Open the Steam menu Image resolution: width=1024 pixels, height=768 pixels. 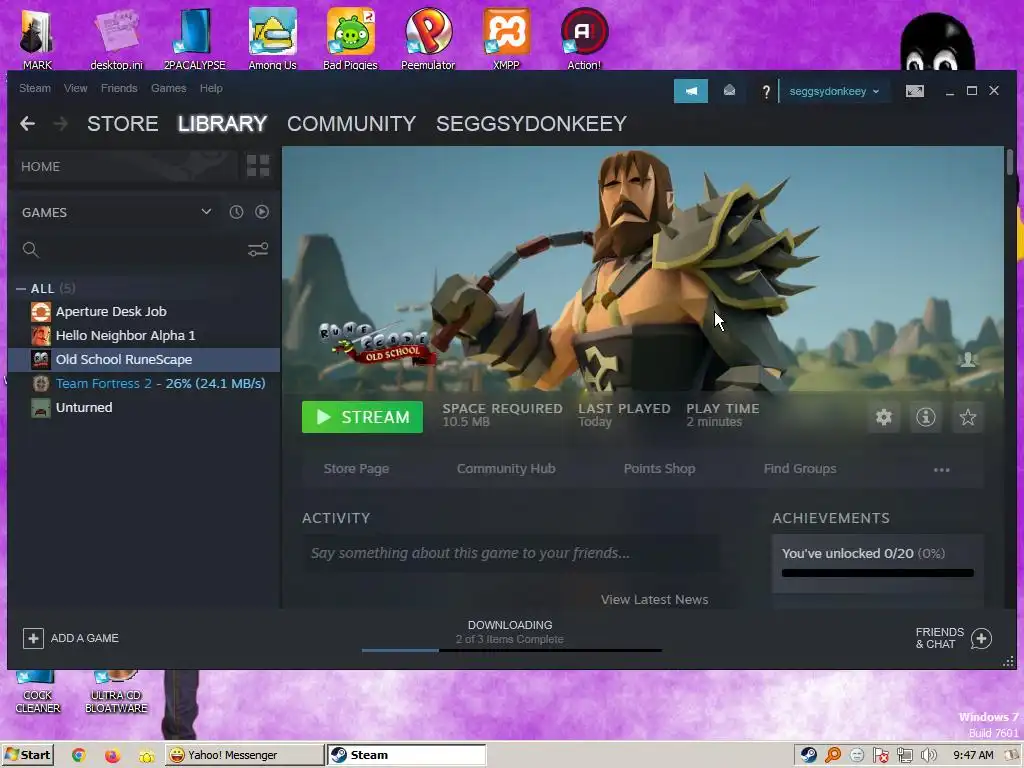pyautogui.click(x=35, y=88)
